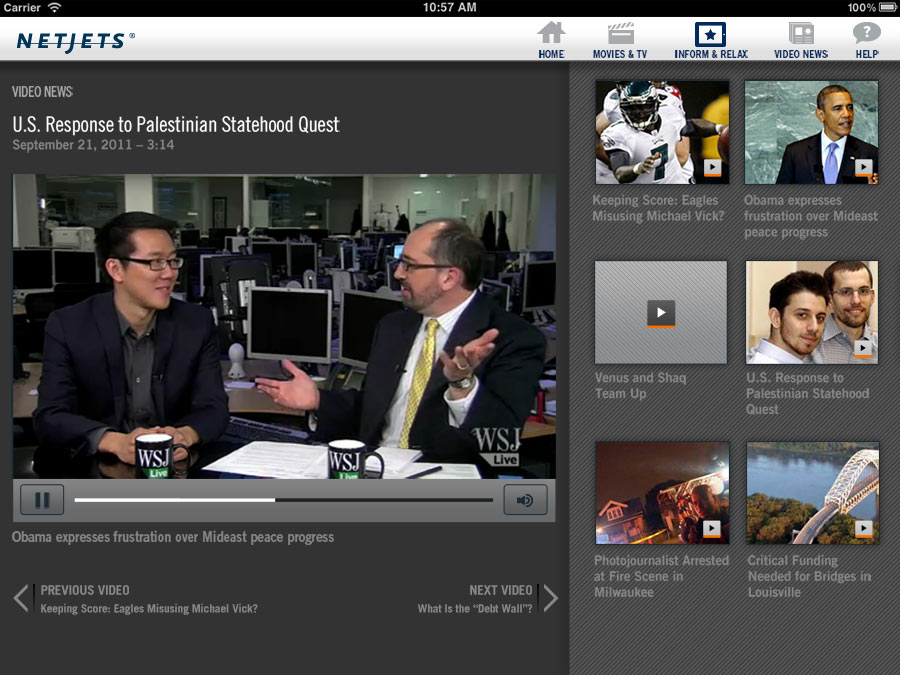Play the Obama Mideast peace thumbnail
The height and width of the screenshot is (675, 900).
pos(811,132)
